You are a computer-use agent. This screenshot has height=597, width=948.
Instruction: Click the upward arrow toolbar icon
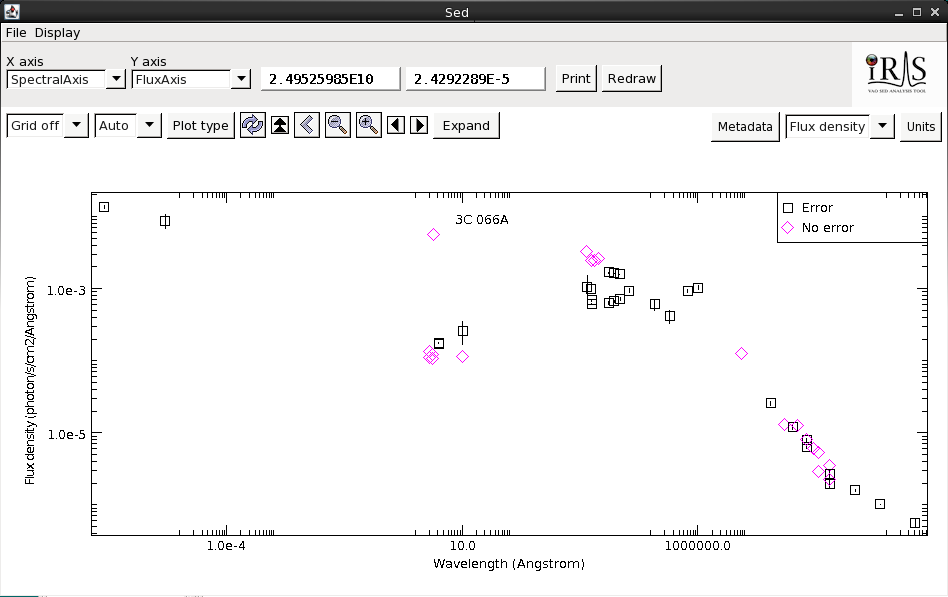click(x=280, y=125)
